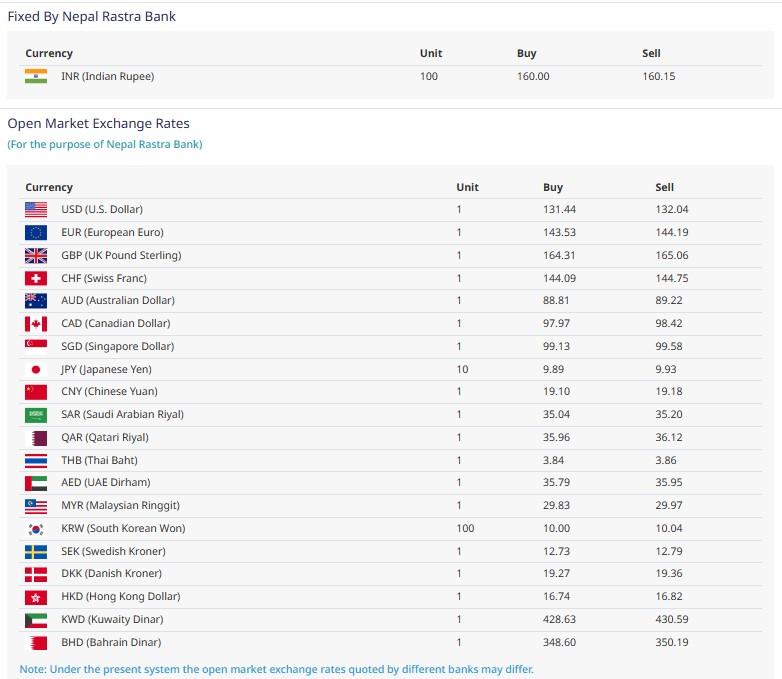Click the South Korean flag icon
This screenshot has height=679, width=782.
pyautogui.click(x=36, y=528)
